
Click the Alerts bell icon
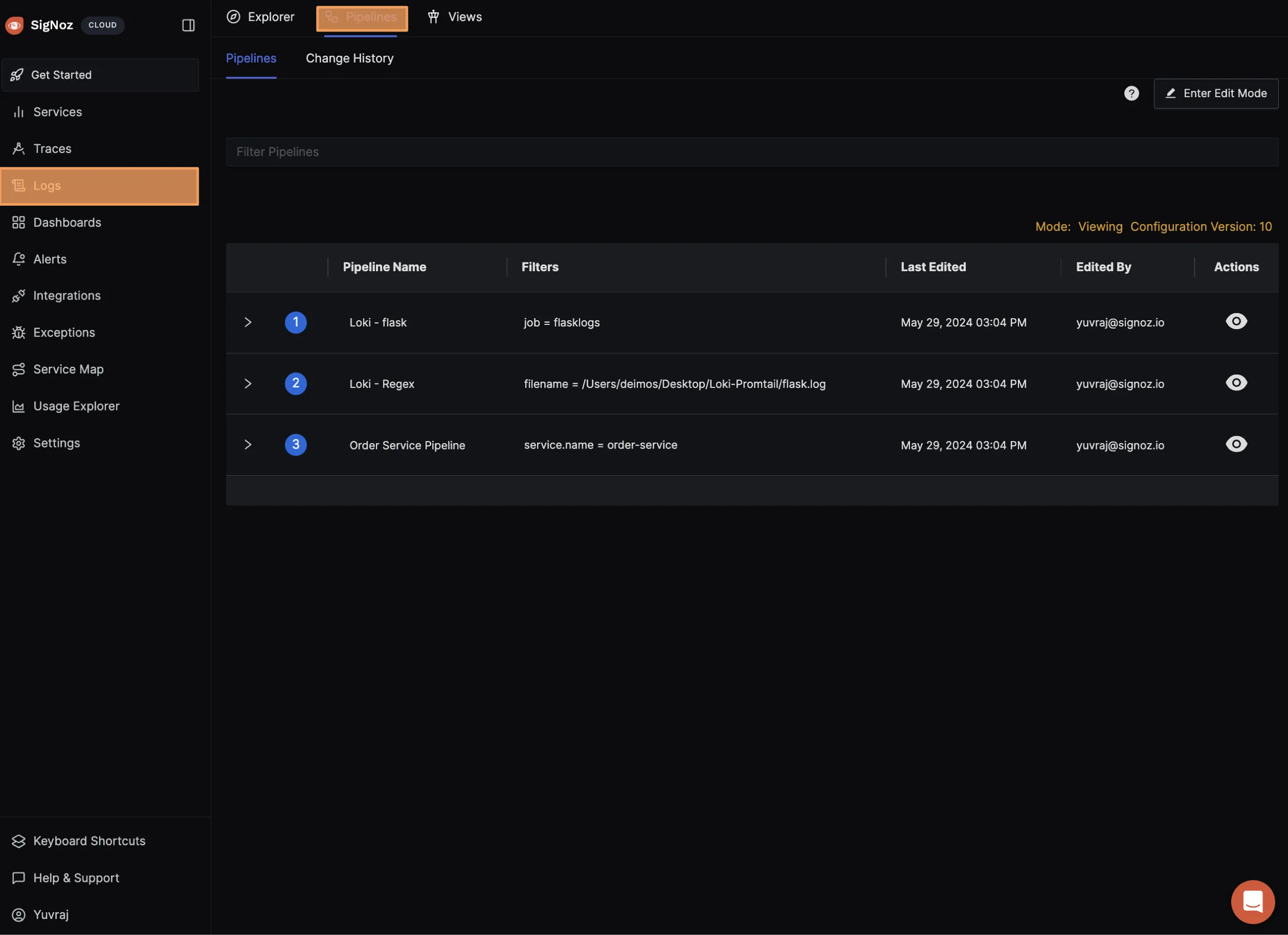coord(19,259)
